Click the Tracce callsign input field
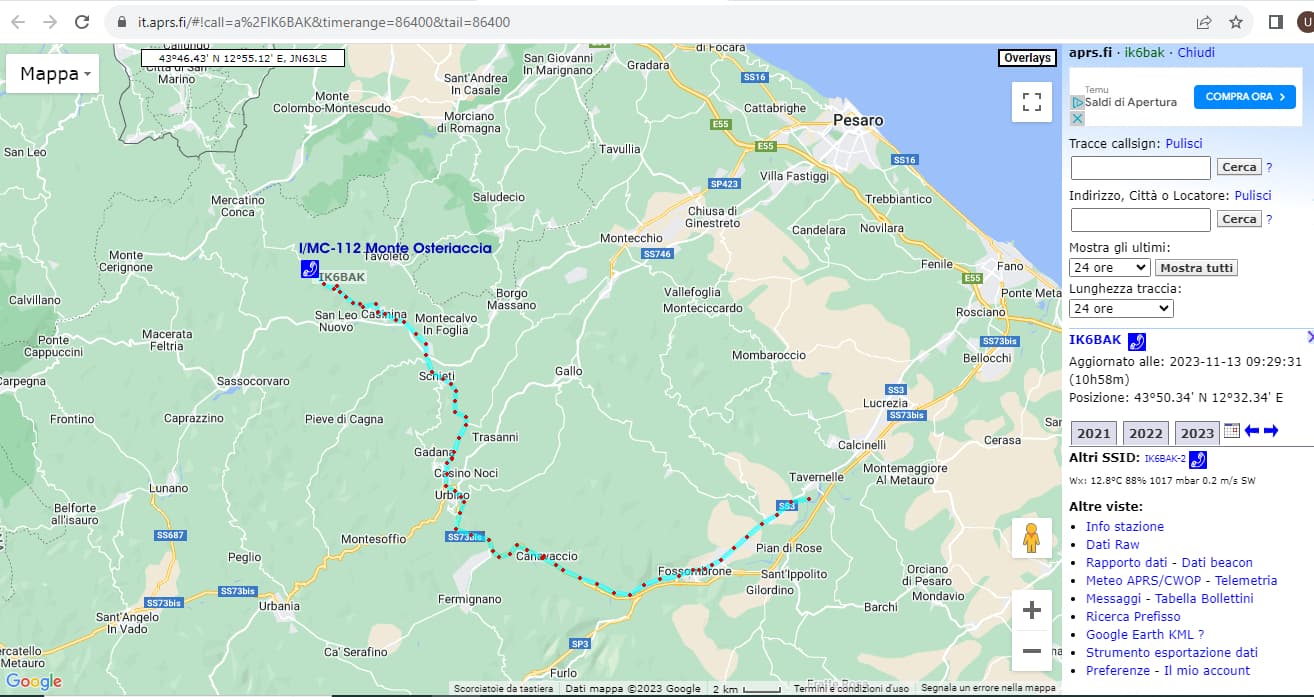The width and height of the screenshot is (1314, 697). click(x=1140, y=168)
